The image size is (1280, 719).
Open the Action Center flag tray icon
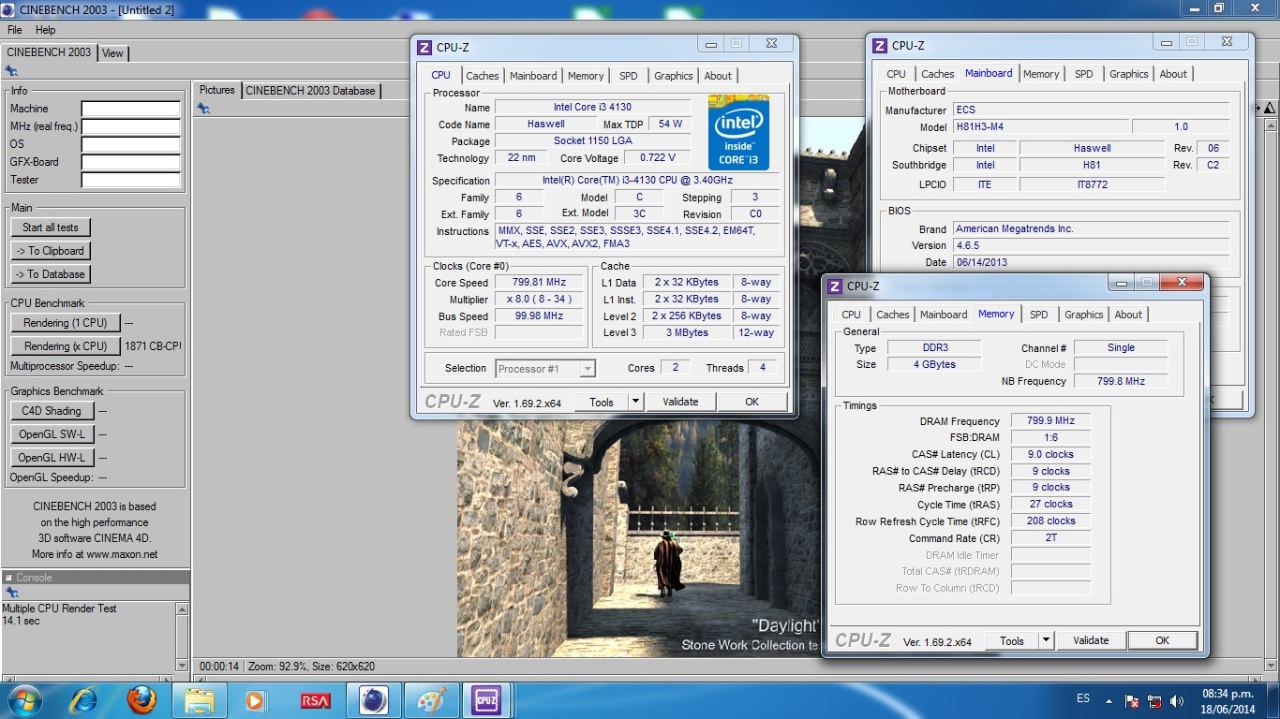(x=1132, y=700)
